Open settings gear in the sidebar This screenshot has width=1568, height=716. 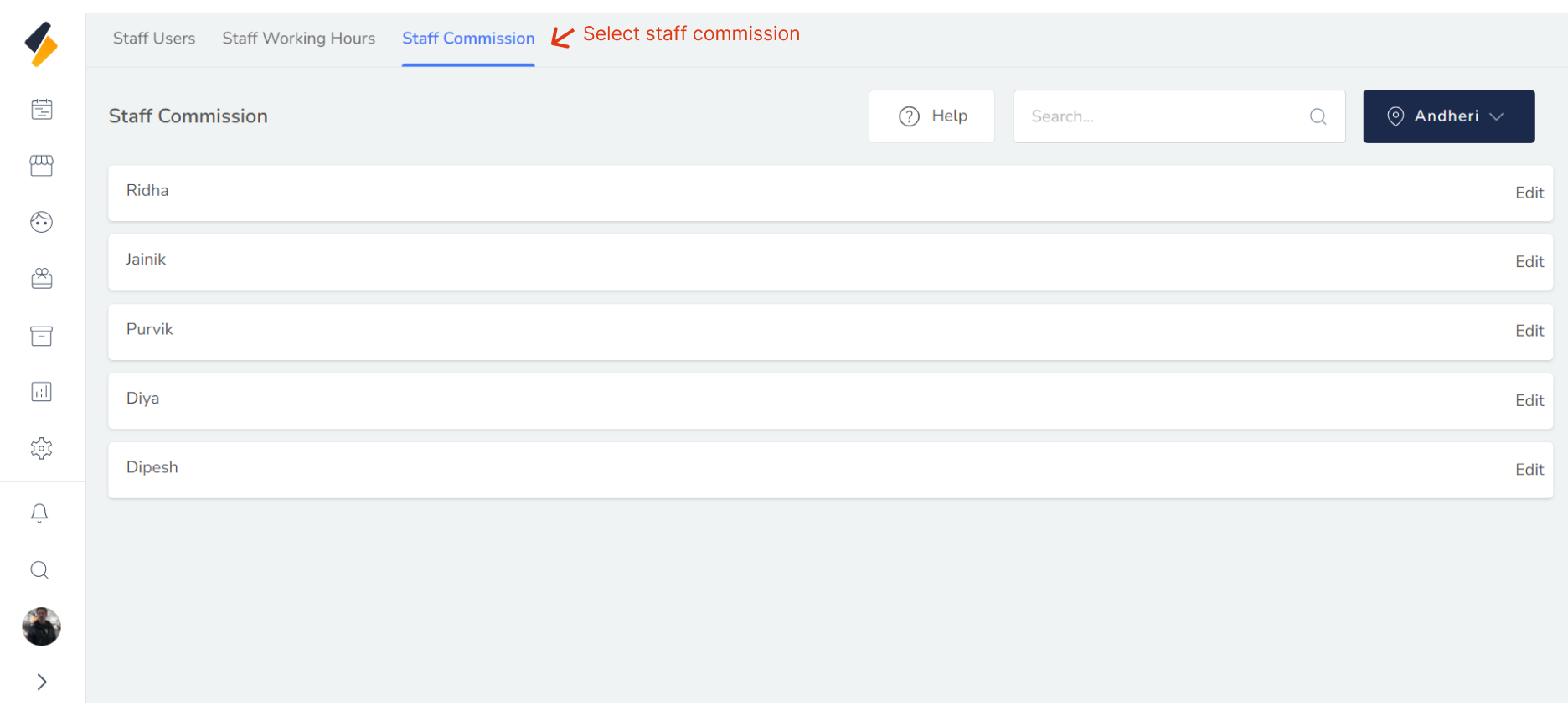[41, 448]
